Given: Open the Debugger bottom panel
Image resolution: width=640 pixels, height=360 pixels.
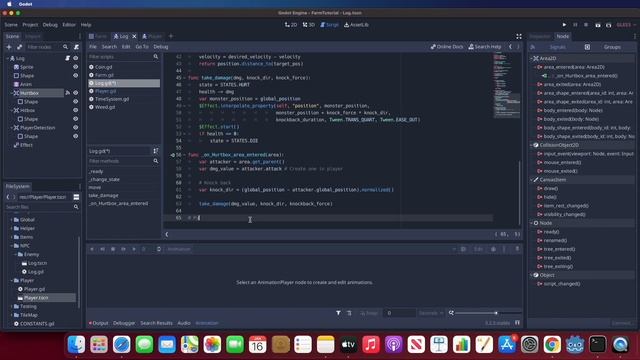Looking at the screenshot, I should click(124, 323).
